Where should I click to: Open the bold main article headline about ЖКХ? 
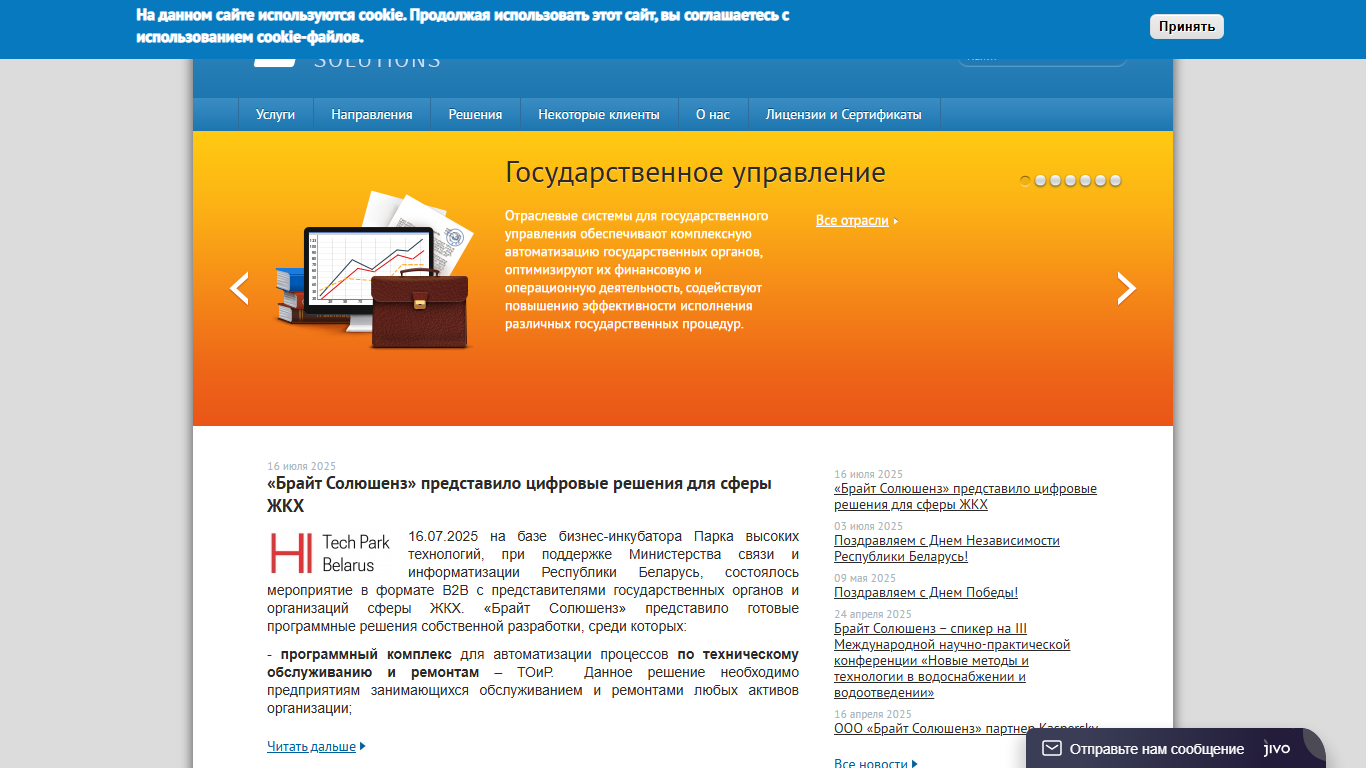pyautogui.click(x=519, y=495)
